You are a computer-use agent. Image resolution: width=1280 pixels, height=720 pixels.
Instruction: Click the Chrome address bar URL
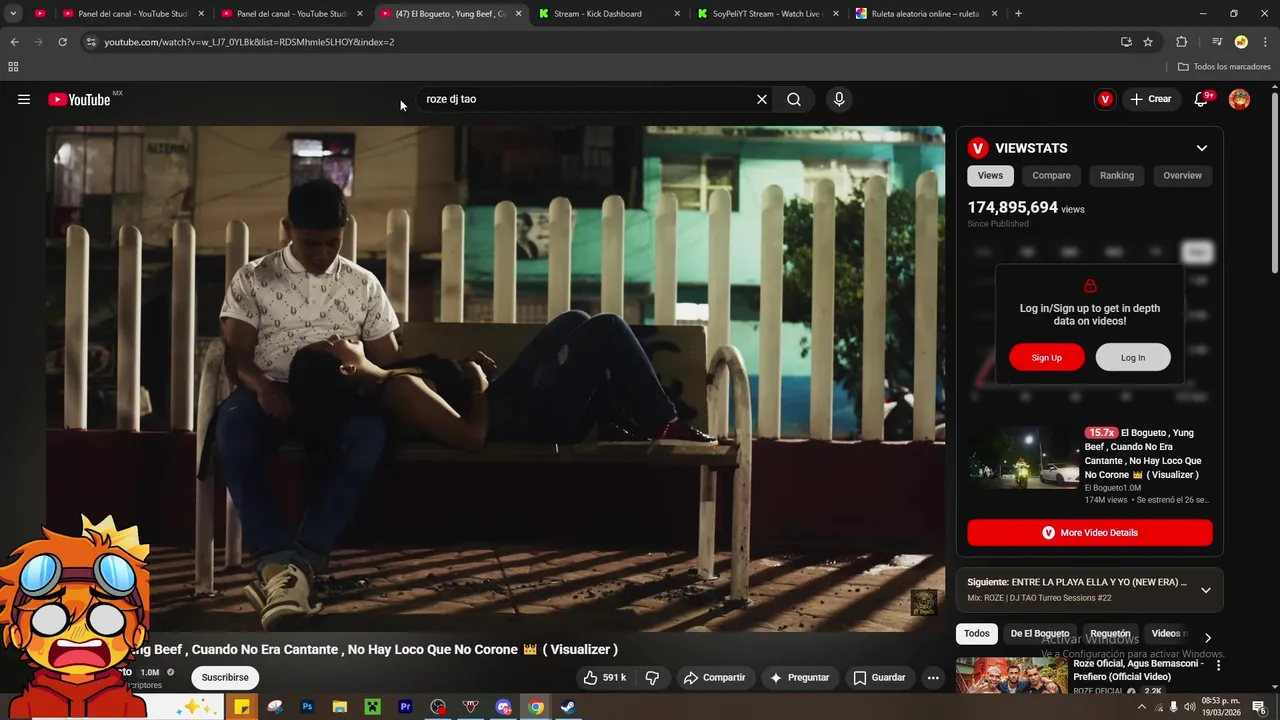pos(249,42)
